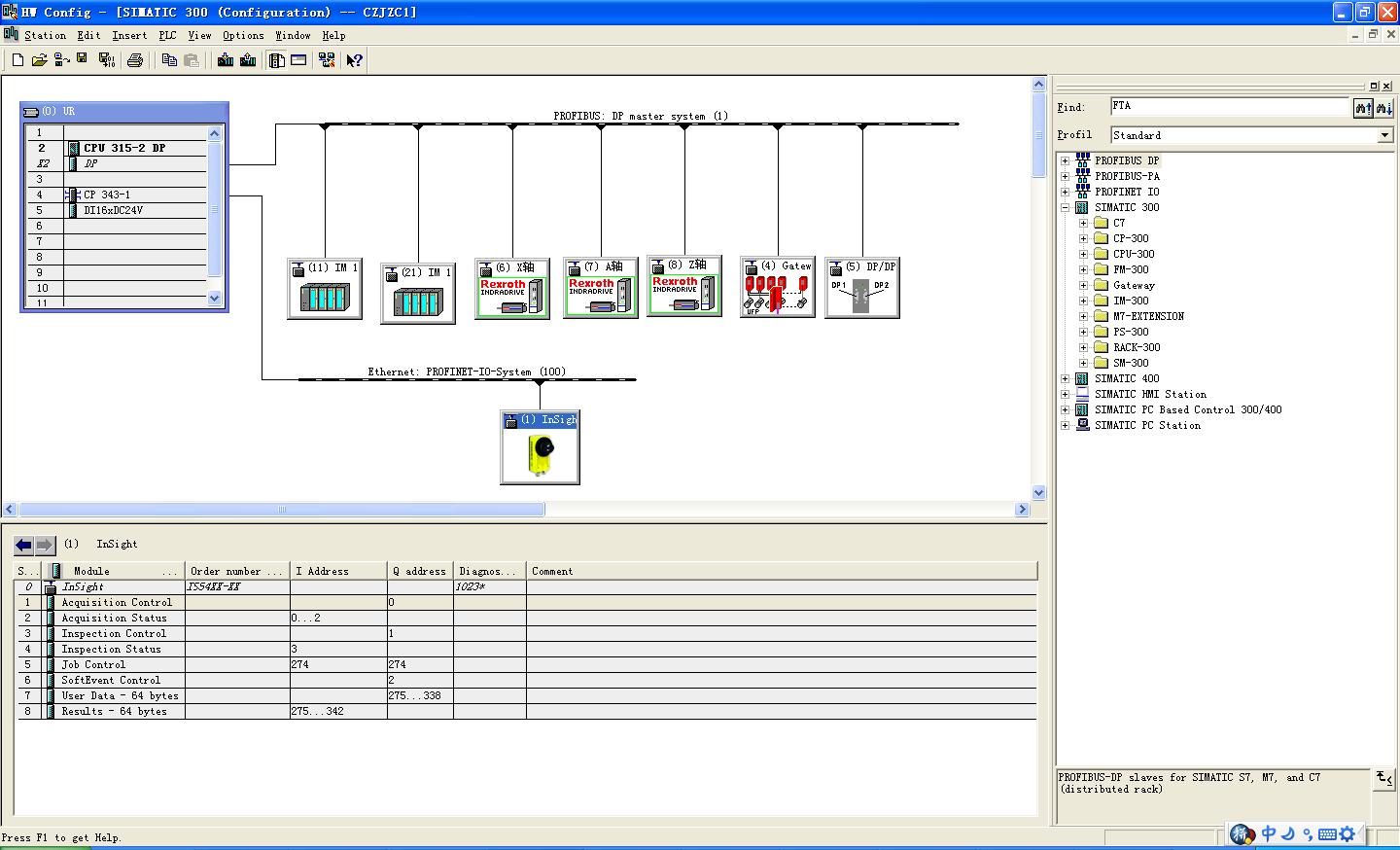Click the back arrow in the detail pane
1400x850 pixels.
23,545
